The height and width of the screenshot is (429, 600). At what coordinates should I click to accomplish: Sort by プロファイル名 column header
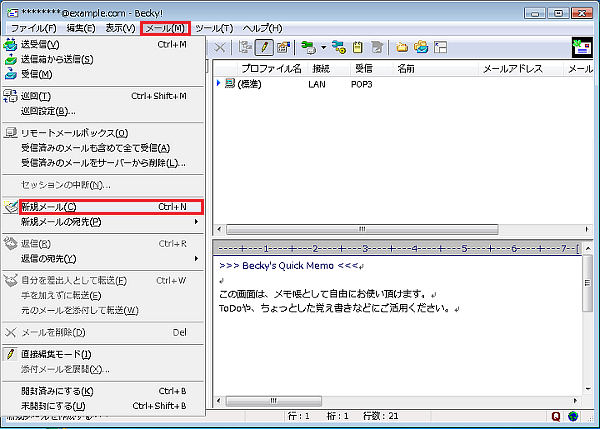271,69
